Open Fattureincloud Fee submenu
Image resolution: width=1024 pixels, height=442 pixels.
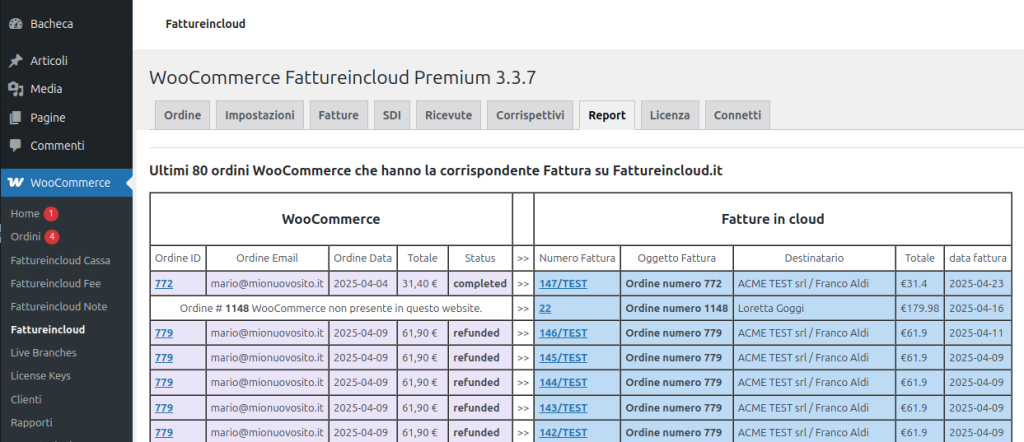tap(56, 283)
